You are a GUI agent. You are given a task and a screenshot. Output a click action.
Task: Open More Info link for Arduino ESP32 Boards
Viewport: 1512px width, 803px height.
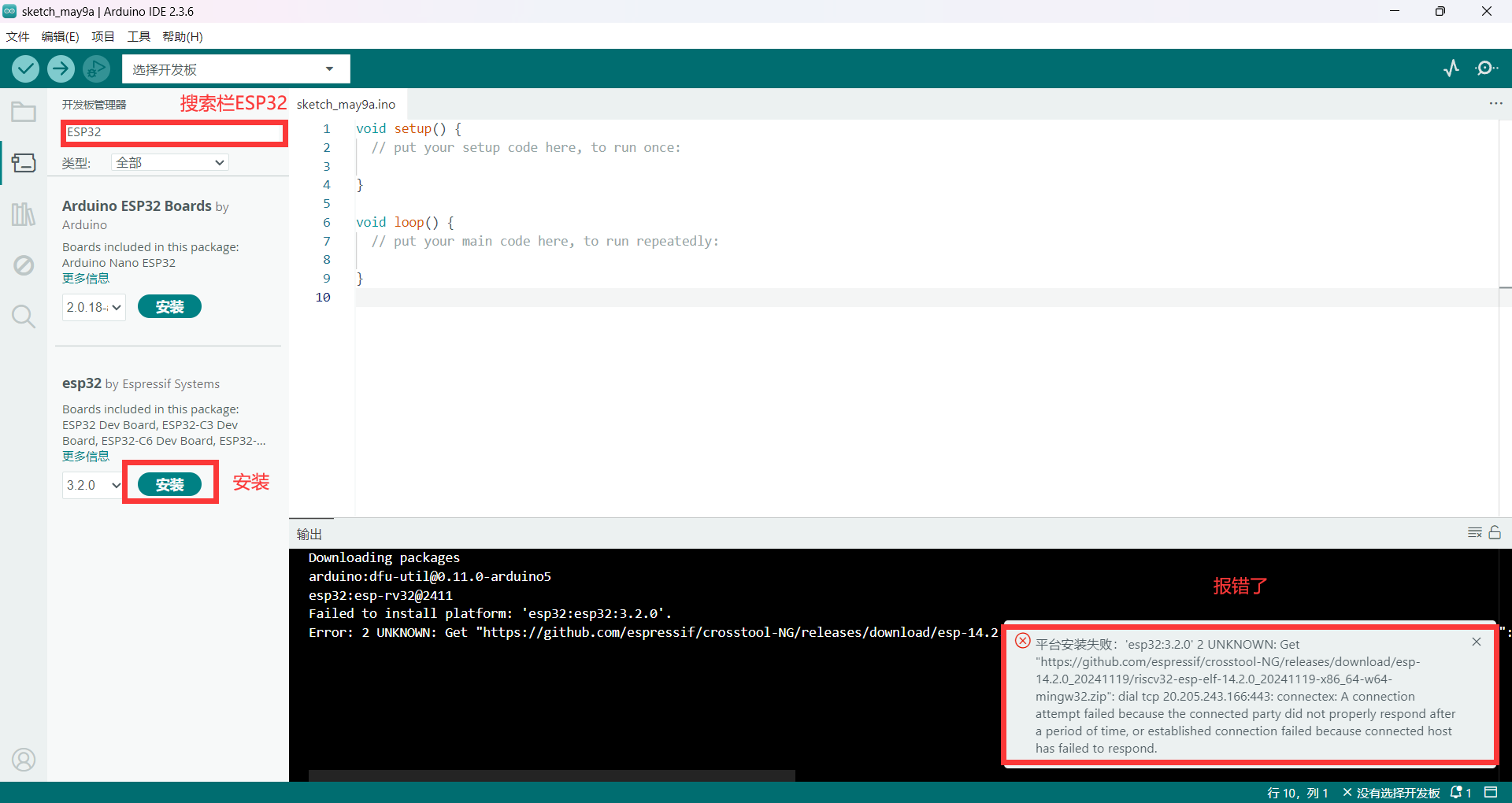click(x=86, y=279)
